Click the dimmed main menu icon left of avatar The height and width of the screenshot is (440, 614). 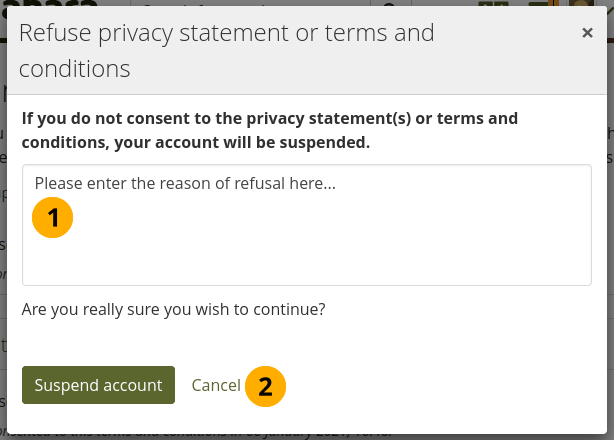click(545, 5)
